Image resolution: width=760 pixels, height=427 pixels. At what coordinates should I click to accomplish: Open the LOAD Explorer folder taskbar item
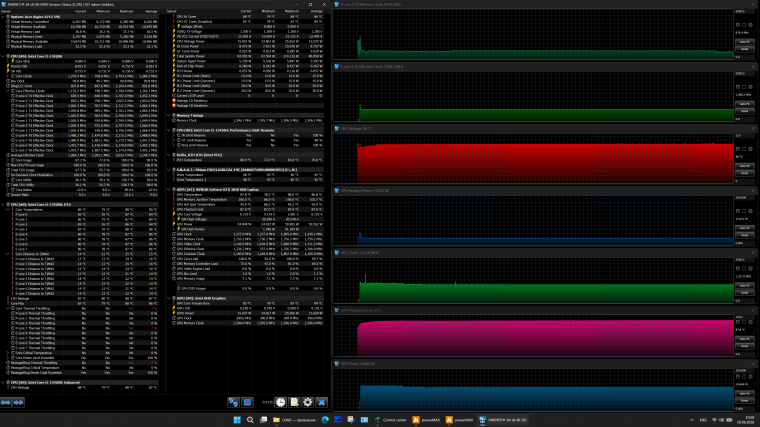294,420
